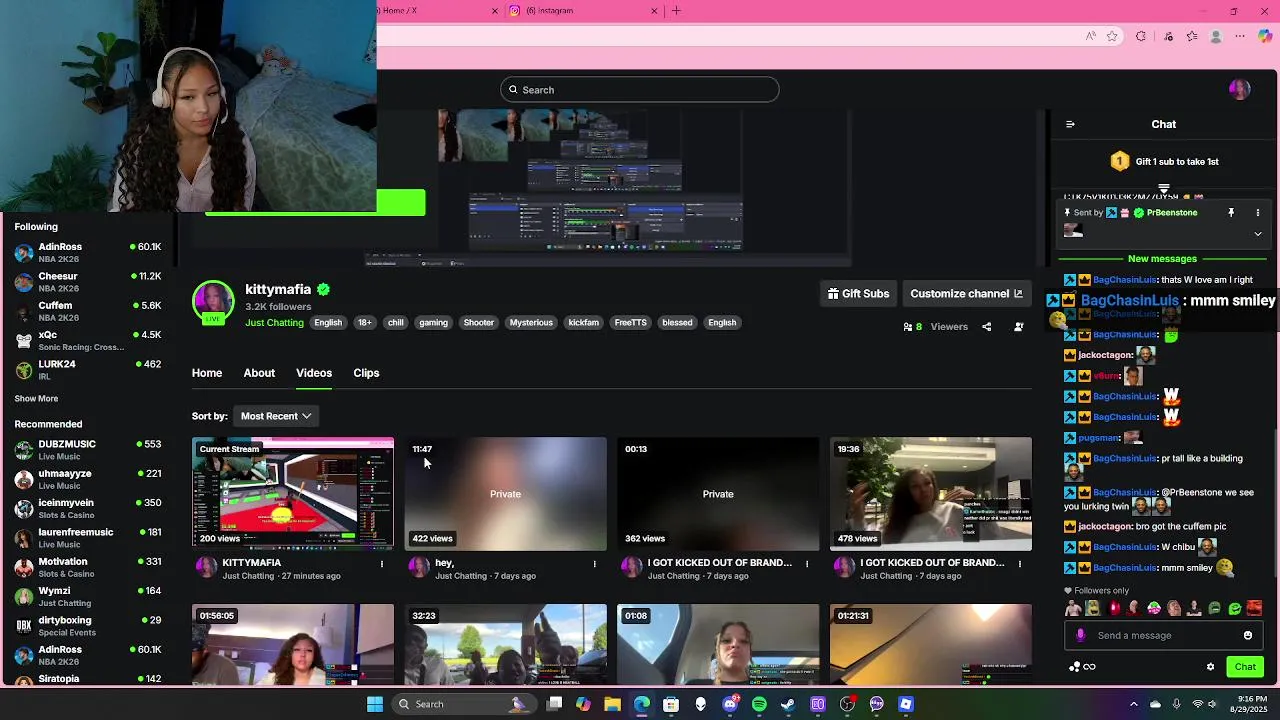Close the Home / X browser tab
The width and height of the screenshot is (1280, 720).
(494, 11)
